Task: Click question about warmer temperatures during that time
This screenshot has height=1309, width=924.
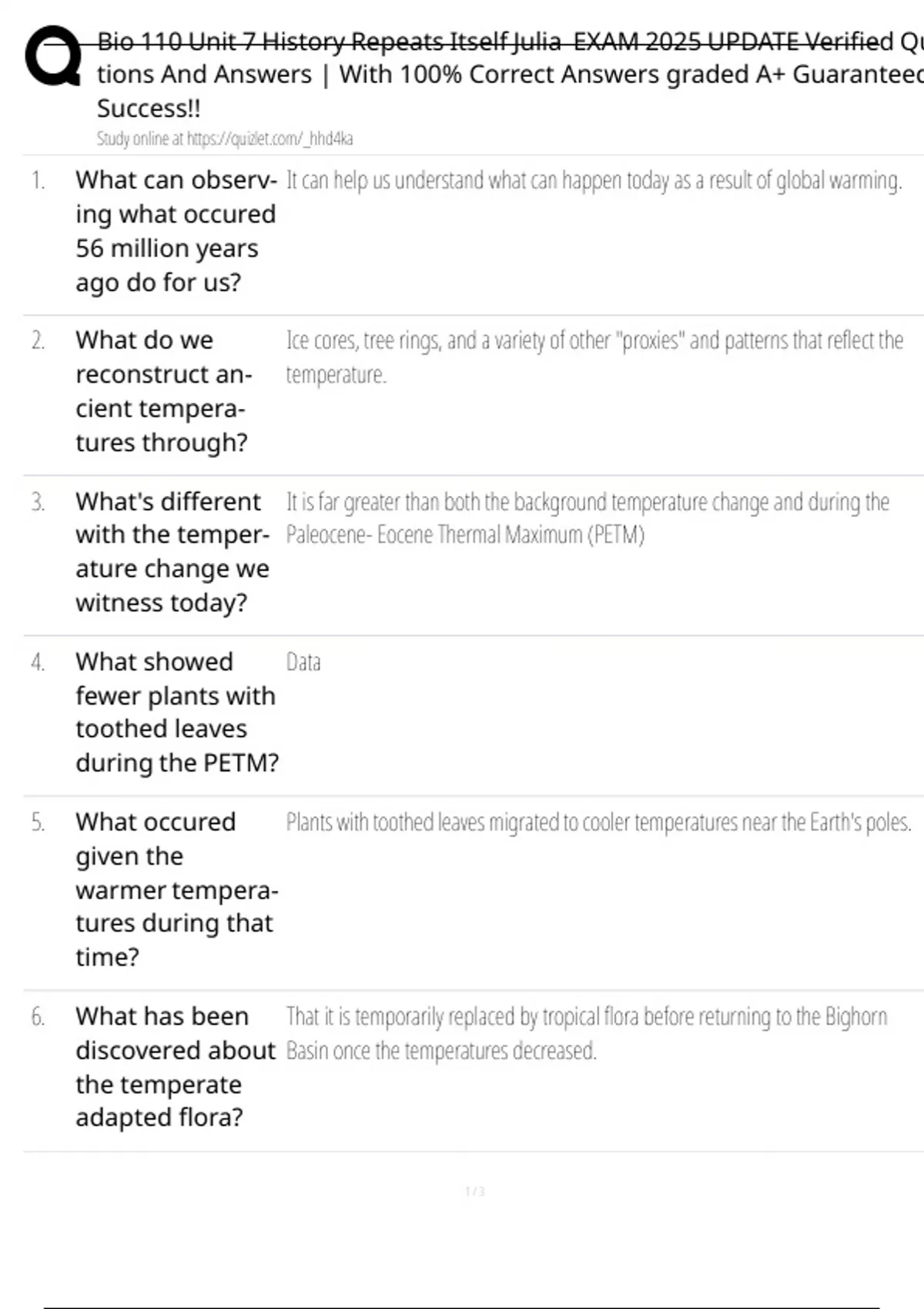Action: pos(176,889)
